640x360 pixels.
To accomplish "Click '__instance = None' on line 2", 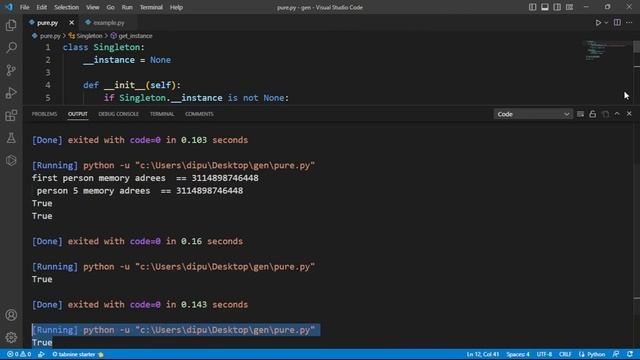I will point(127,60).
